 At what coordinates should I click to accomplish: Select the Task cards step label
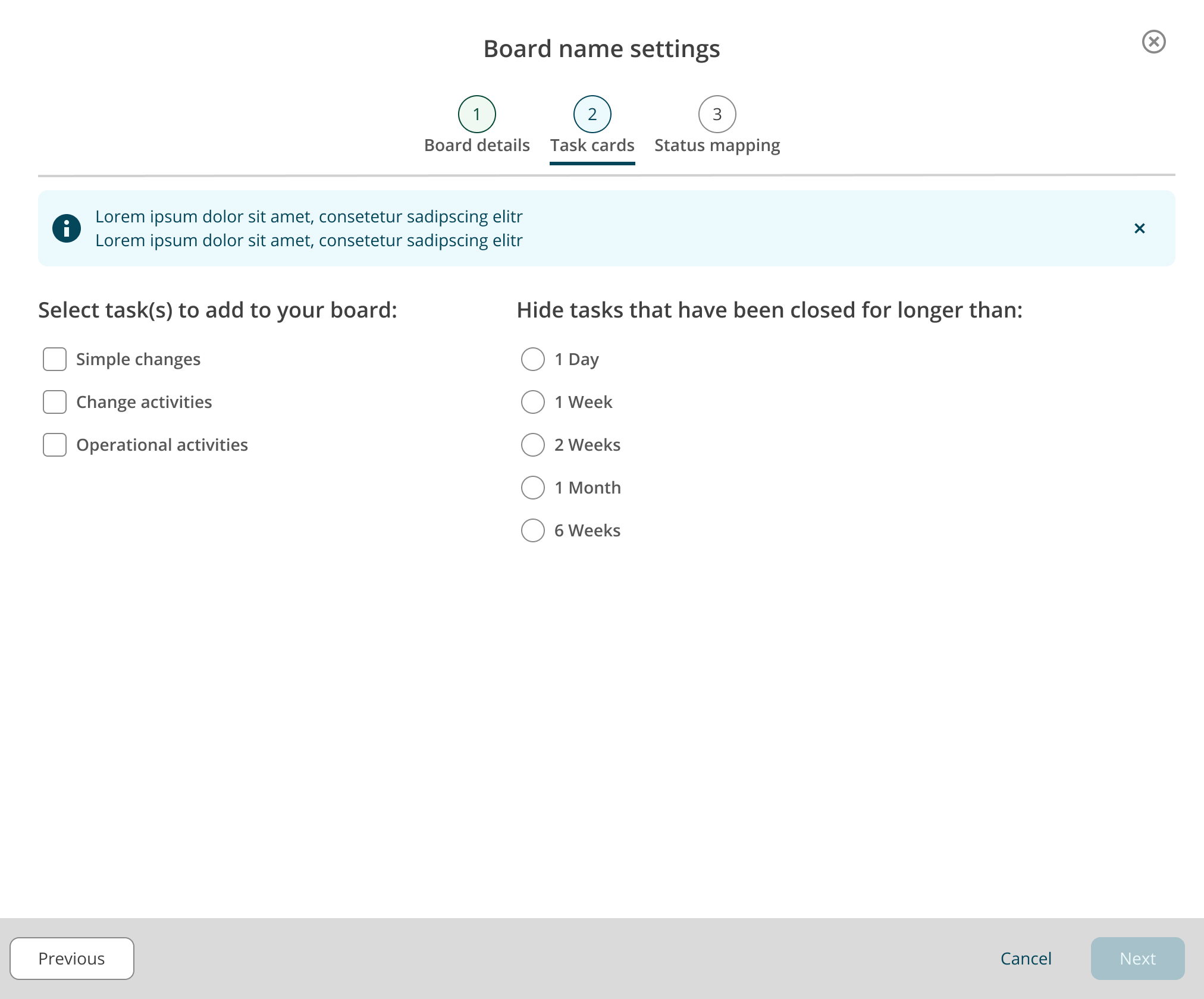click(592, 144)
